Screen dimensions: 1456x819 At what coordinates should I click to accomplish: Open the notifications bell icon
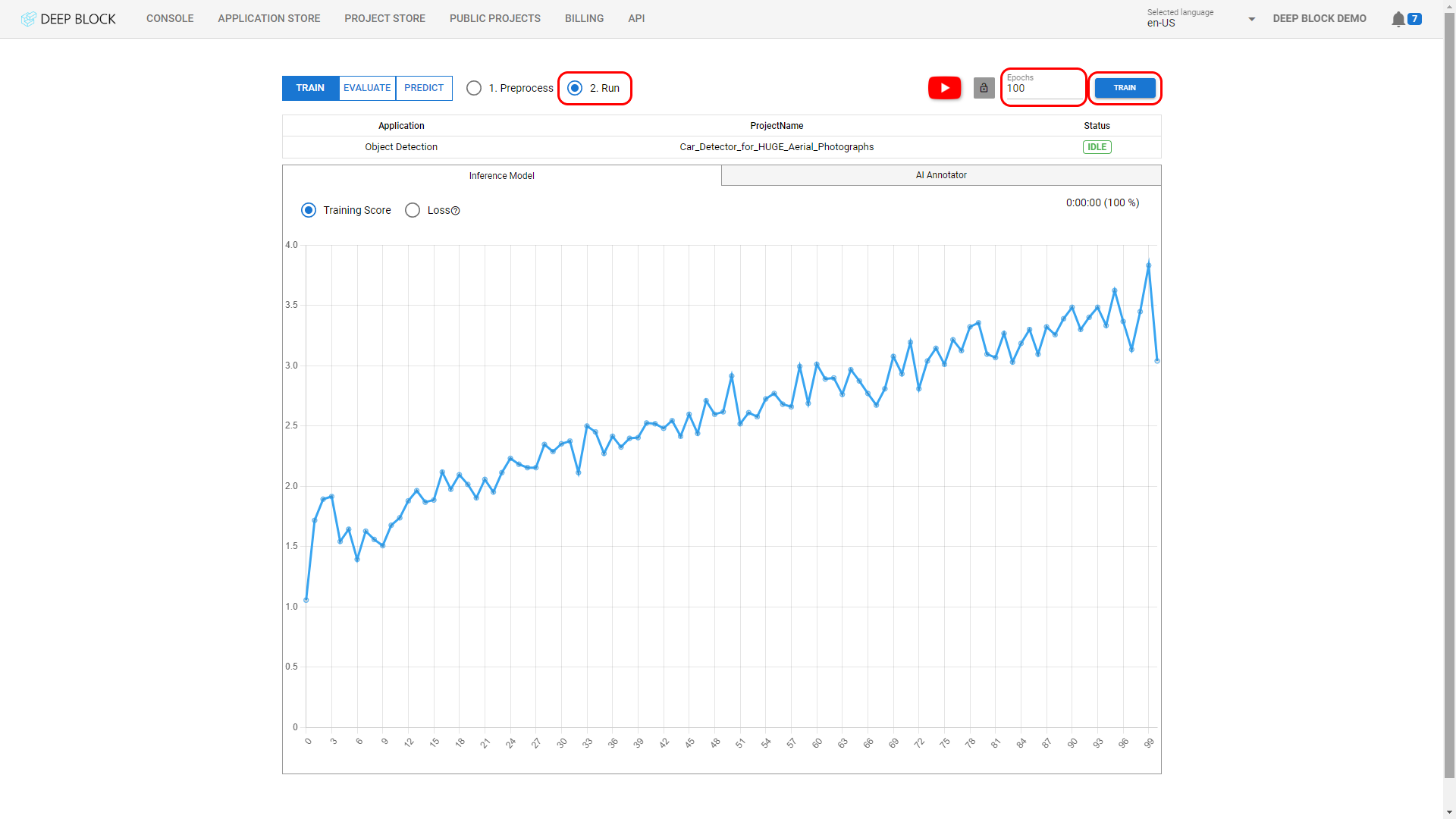tap(1398, 19)
